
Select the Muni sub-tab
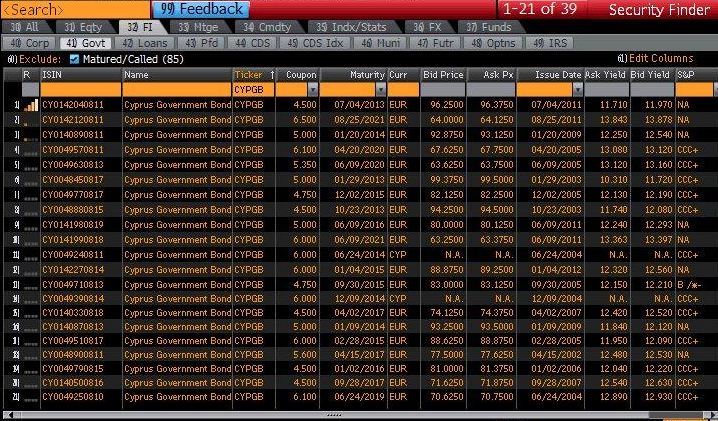coord(381,43)
